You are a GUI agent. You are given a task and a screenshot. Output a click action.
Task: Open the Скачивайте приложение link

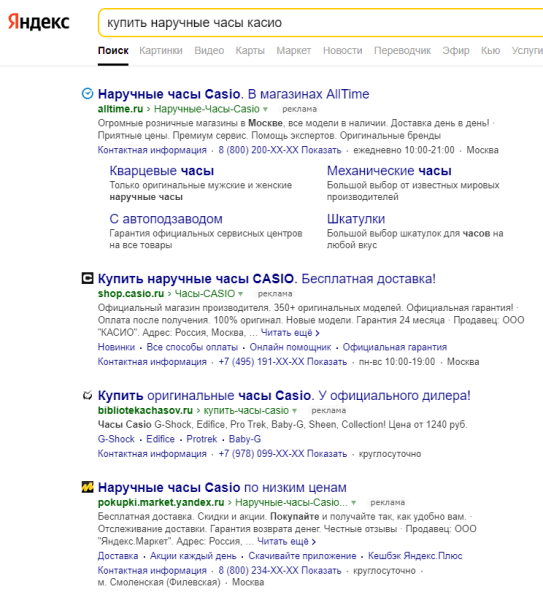point(302,556)
